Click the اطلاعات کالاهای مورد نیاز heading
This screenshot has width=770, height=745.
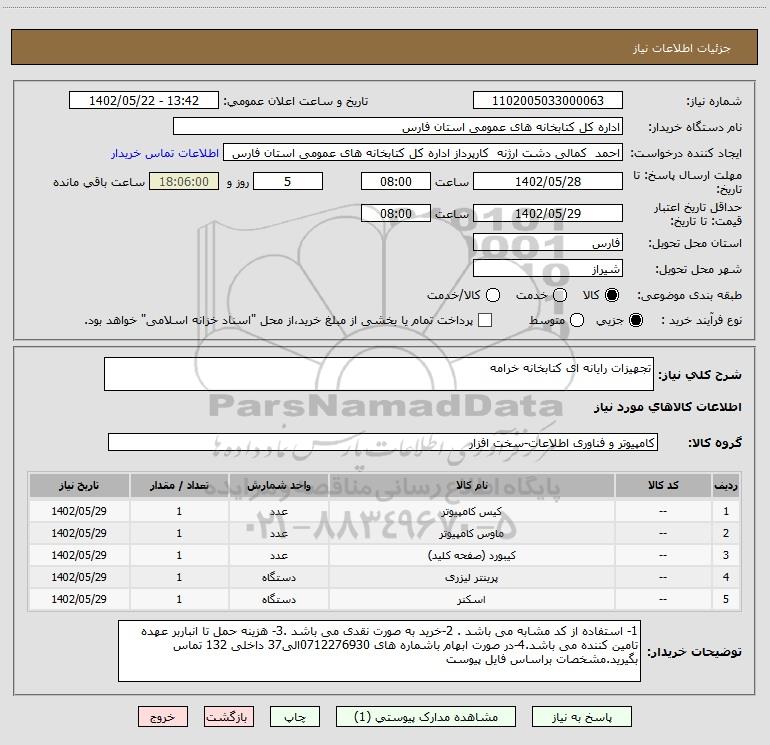[668, 407]
